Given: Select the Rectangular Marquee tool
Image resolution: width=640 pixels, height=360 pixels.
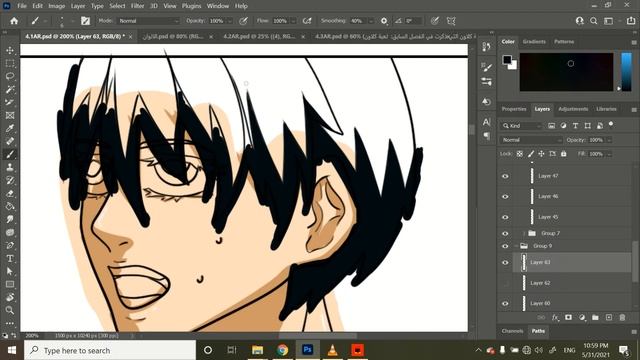Looking at the screenshot, I should tap(10, 63).
